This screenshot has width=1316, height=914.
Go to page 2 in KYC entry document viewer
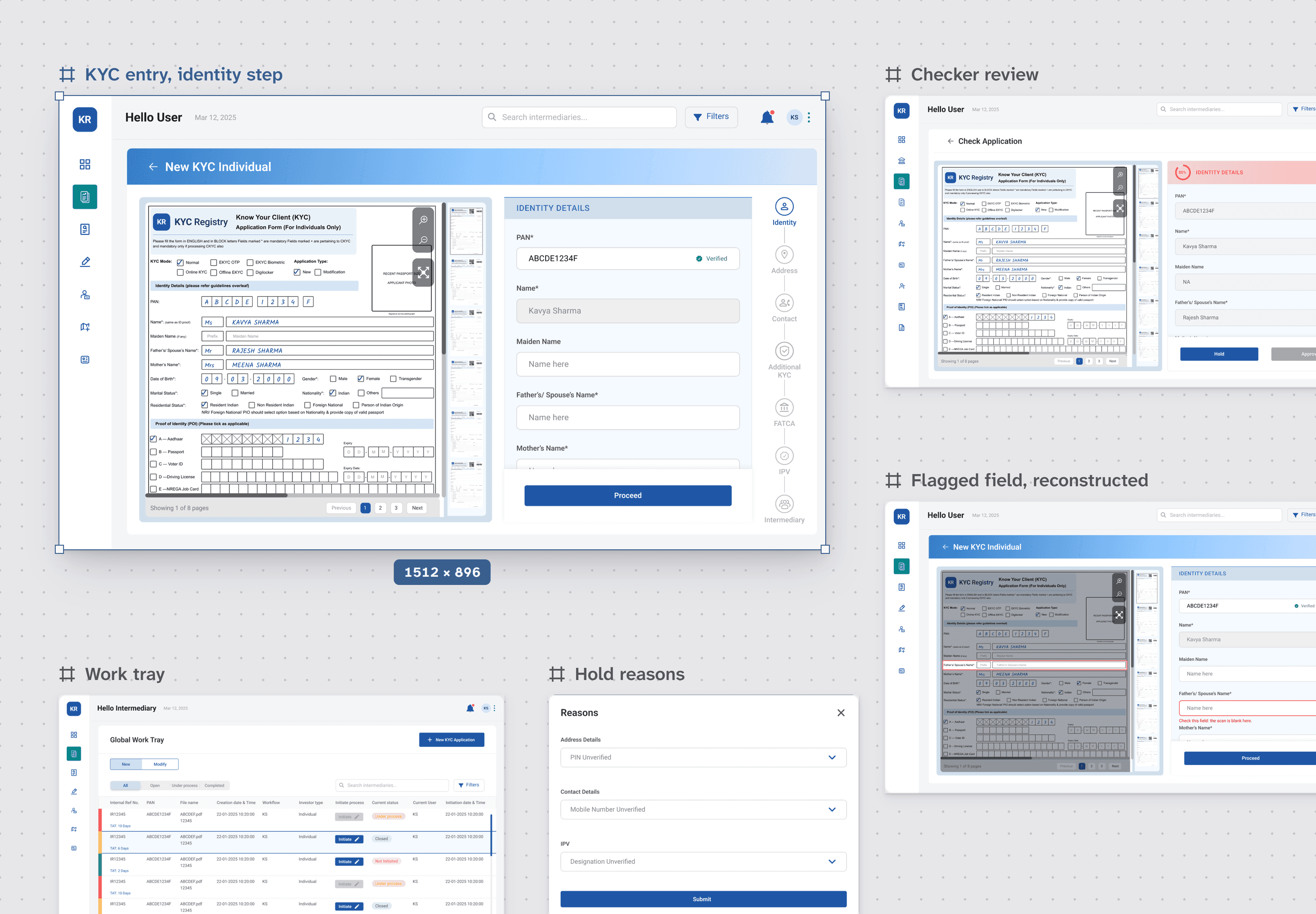380,508
